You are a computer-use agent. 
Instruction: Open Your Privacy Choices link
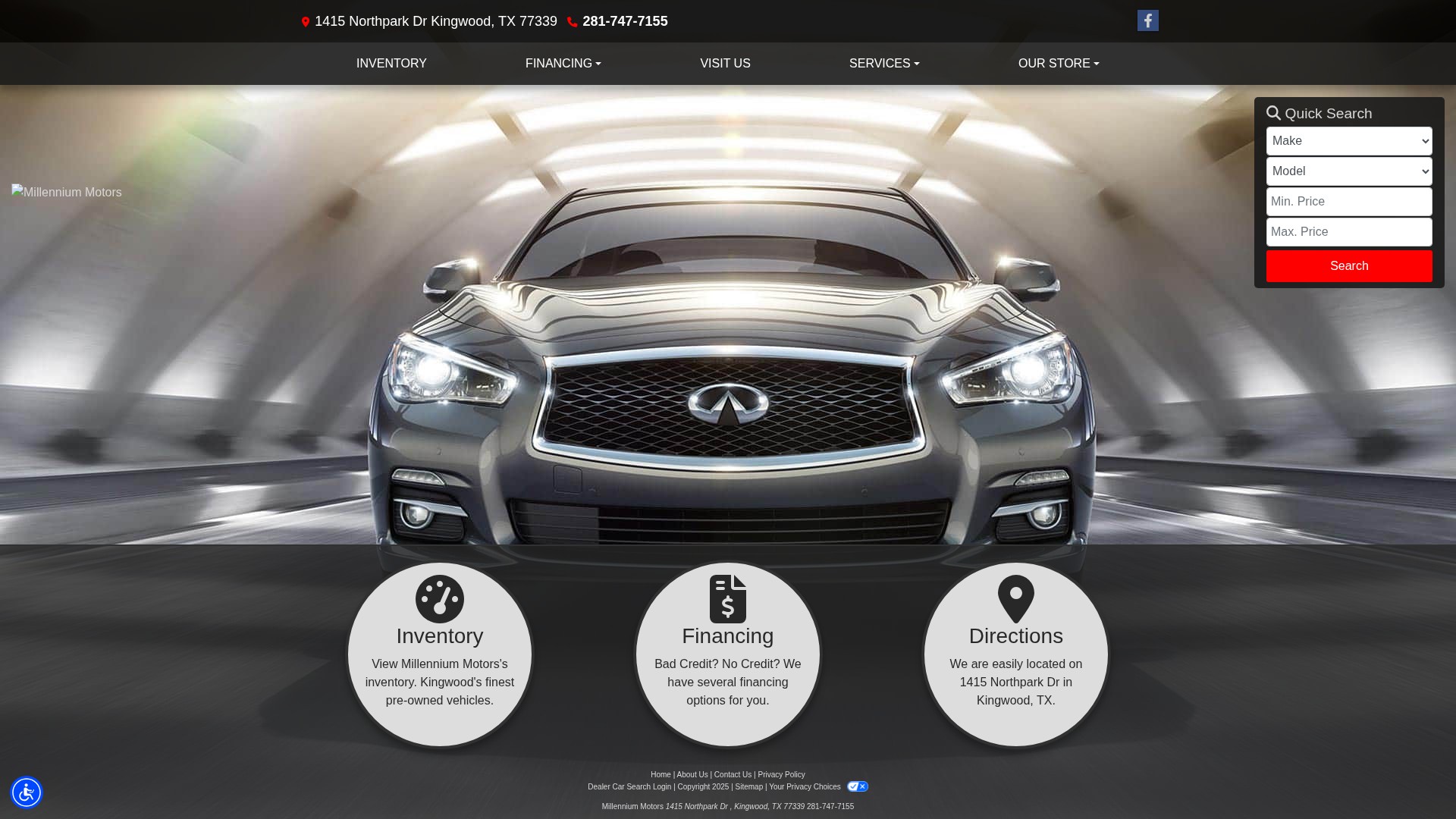[x=805, y=787]
